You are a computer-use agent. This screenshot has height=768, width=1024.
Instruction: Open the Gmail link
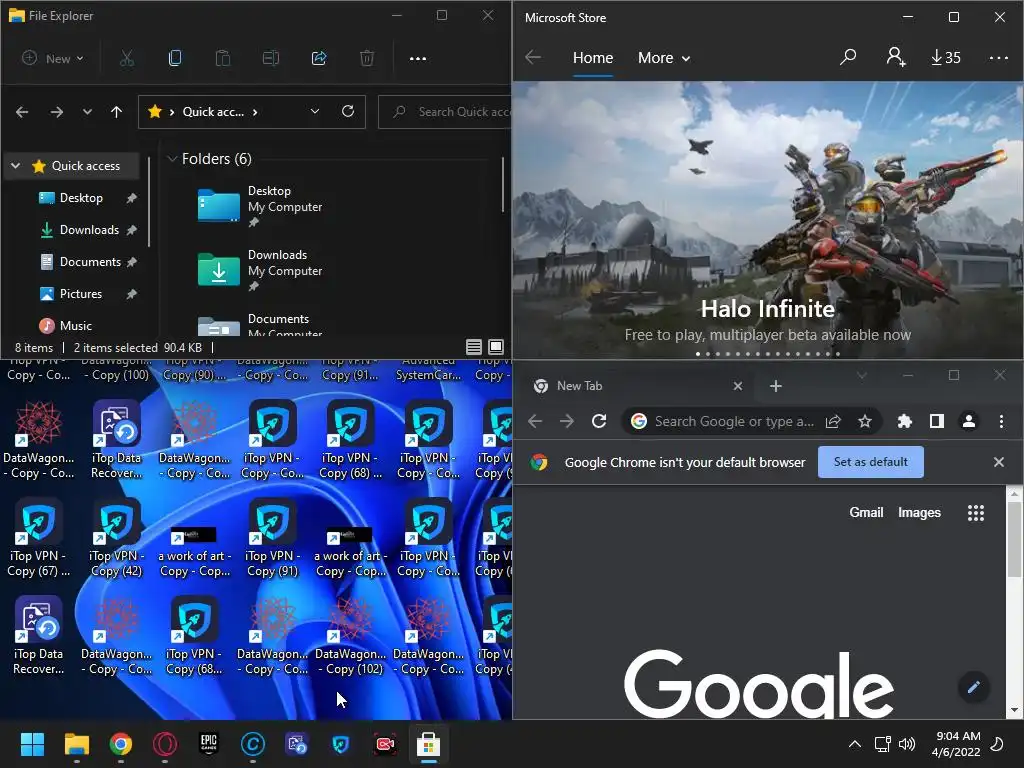coord(866,513)
